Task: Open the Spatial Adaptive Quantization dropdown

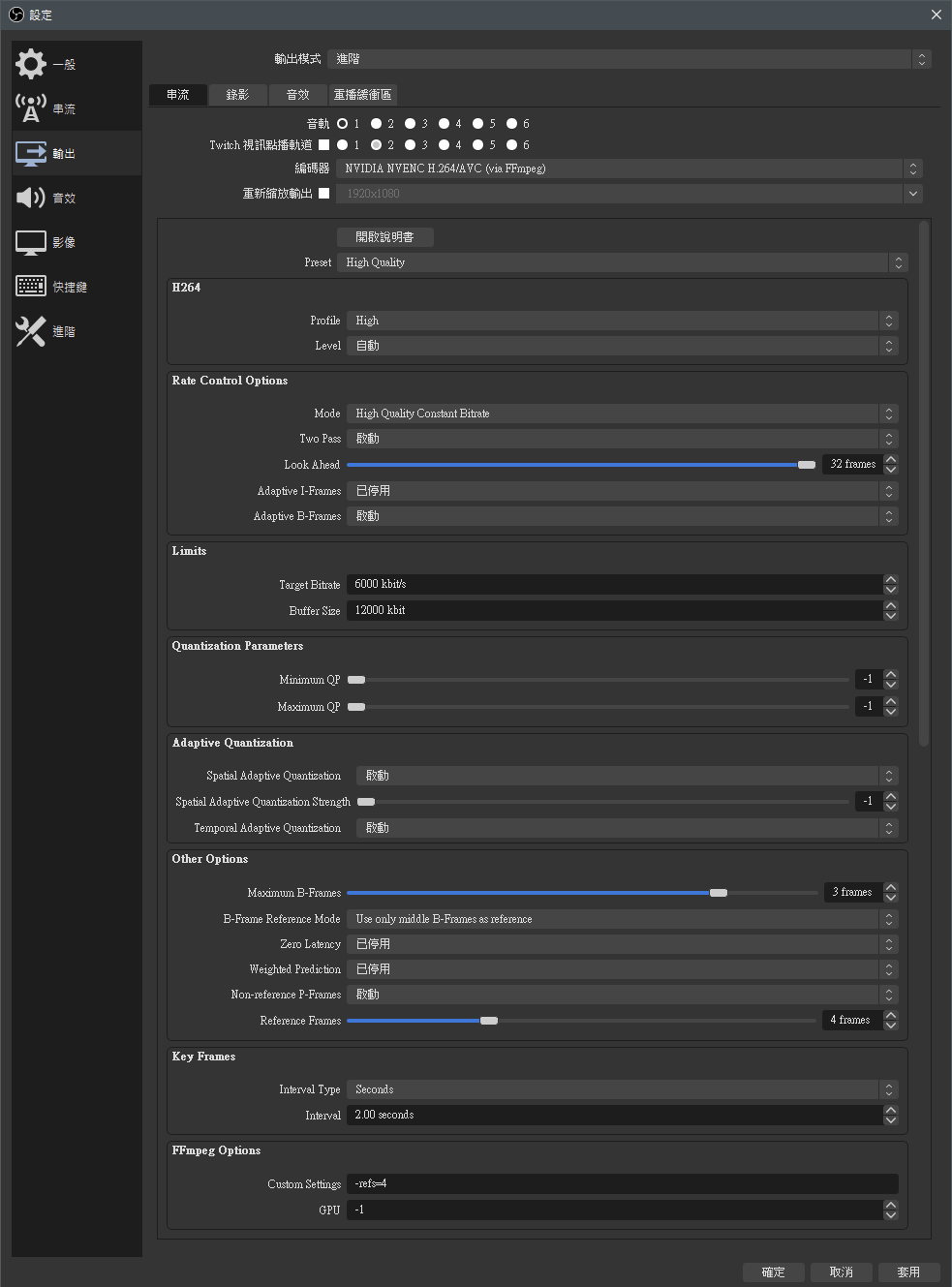Action: coord(627,776)
